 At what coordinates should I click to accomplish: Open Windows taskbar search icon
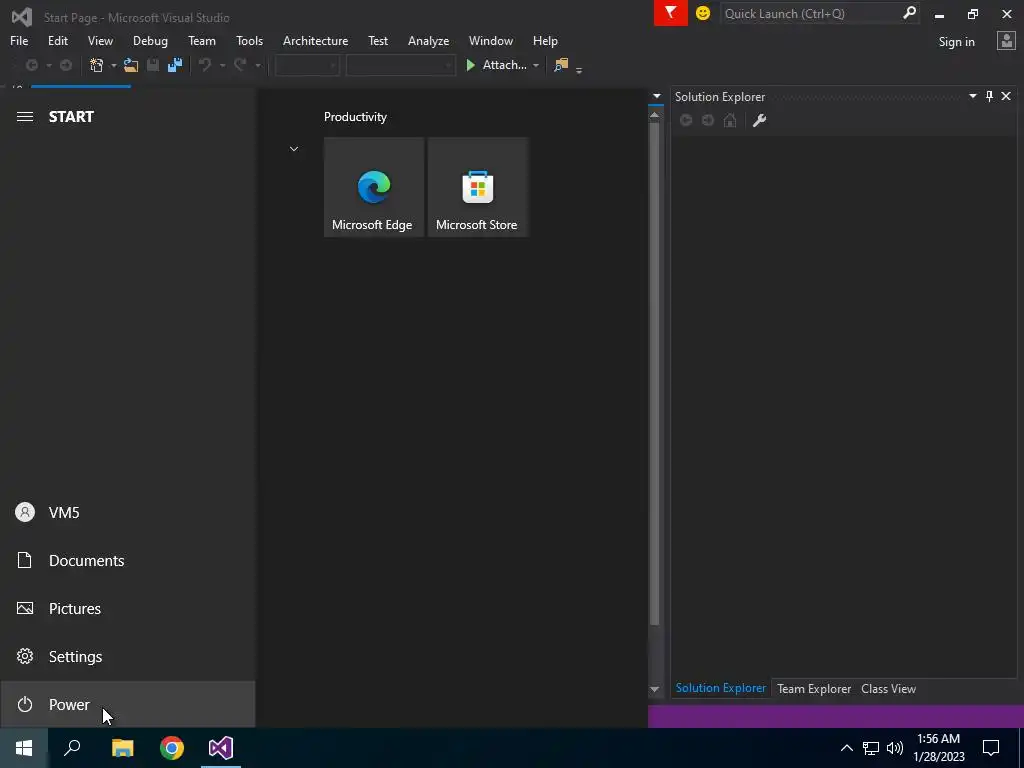[72, 748]
